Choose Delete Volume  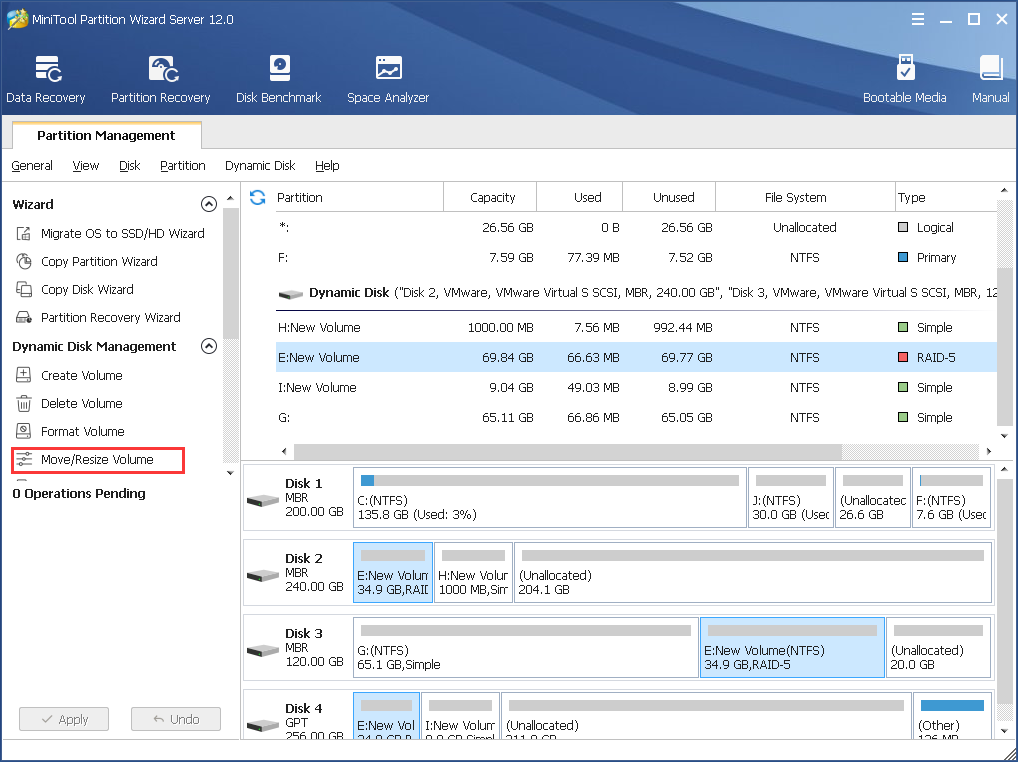point(82,403)
